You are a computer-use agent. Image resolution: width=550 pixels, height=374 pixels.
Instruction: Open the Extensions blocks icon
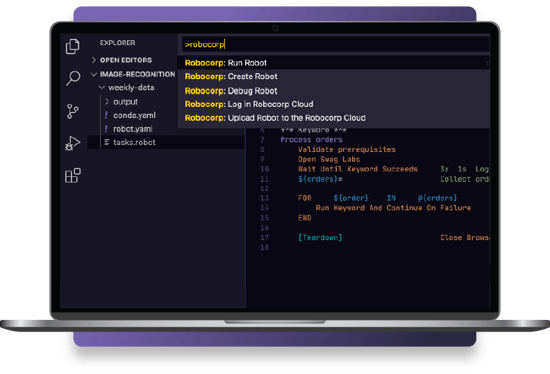(73, 175)
